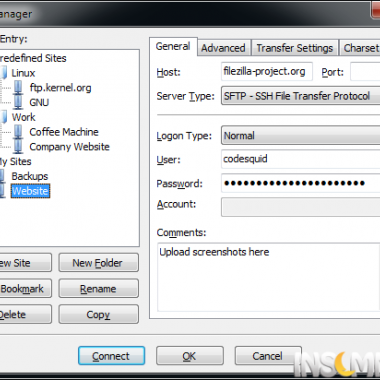This screenshot has width=380, height=380.
Task: Click the Connect button
Action: tap(111, 356)
